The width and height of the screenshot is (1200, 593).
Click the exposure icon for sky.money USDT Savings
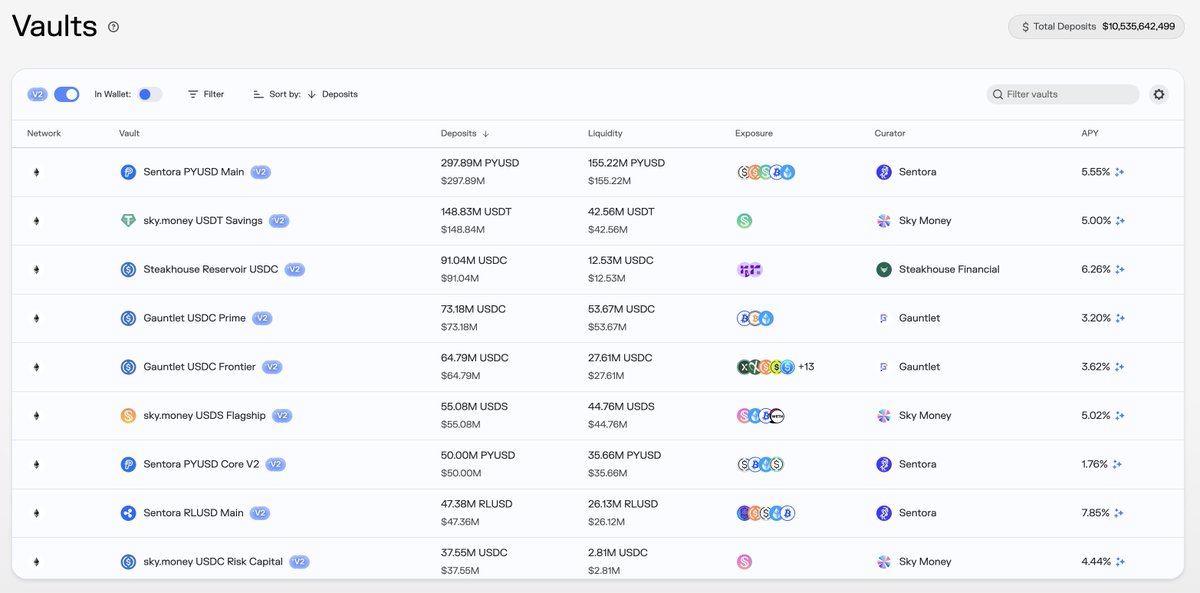pyautogui.click(x=744, y=221)
